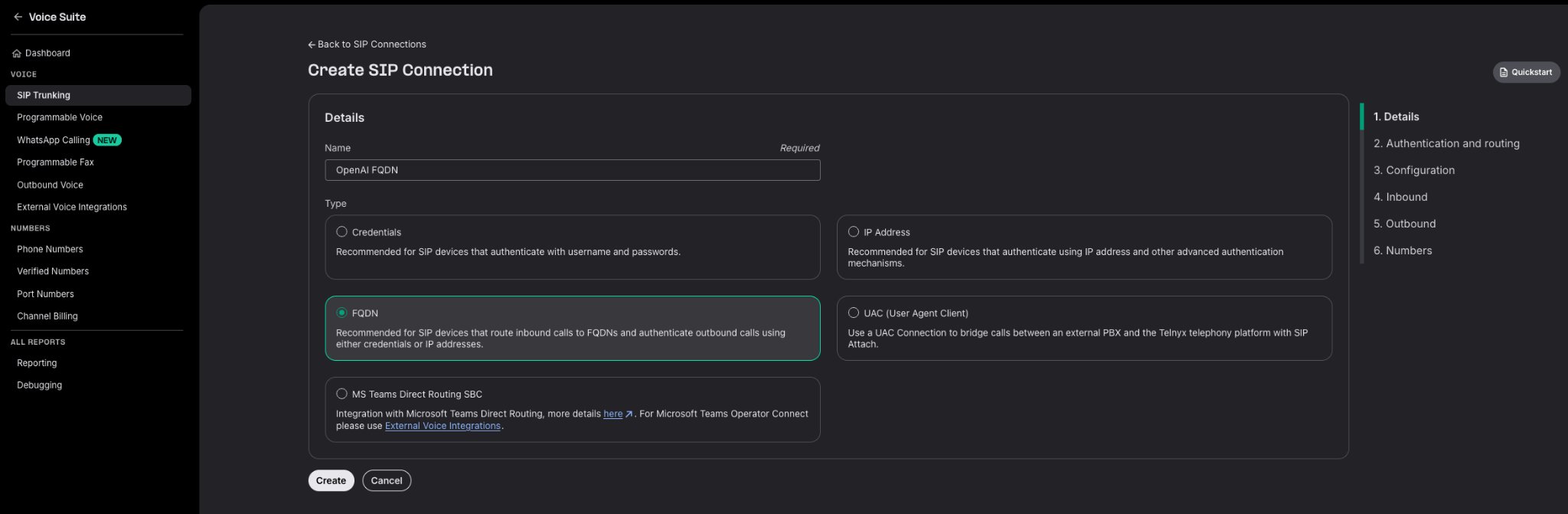
Task: Click the NEW badge beside WhatsApp Calling
Action: [107, 140]
